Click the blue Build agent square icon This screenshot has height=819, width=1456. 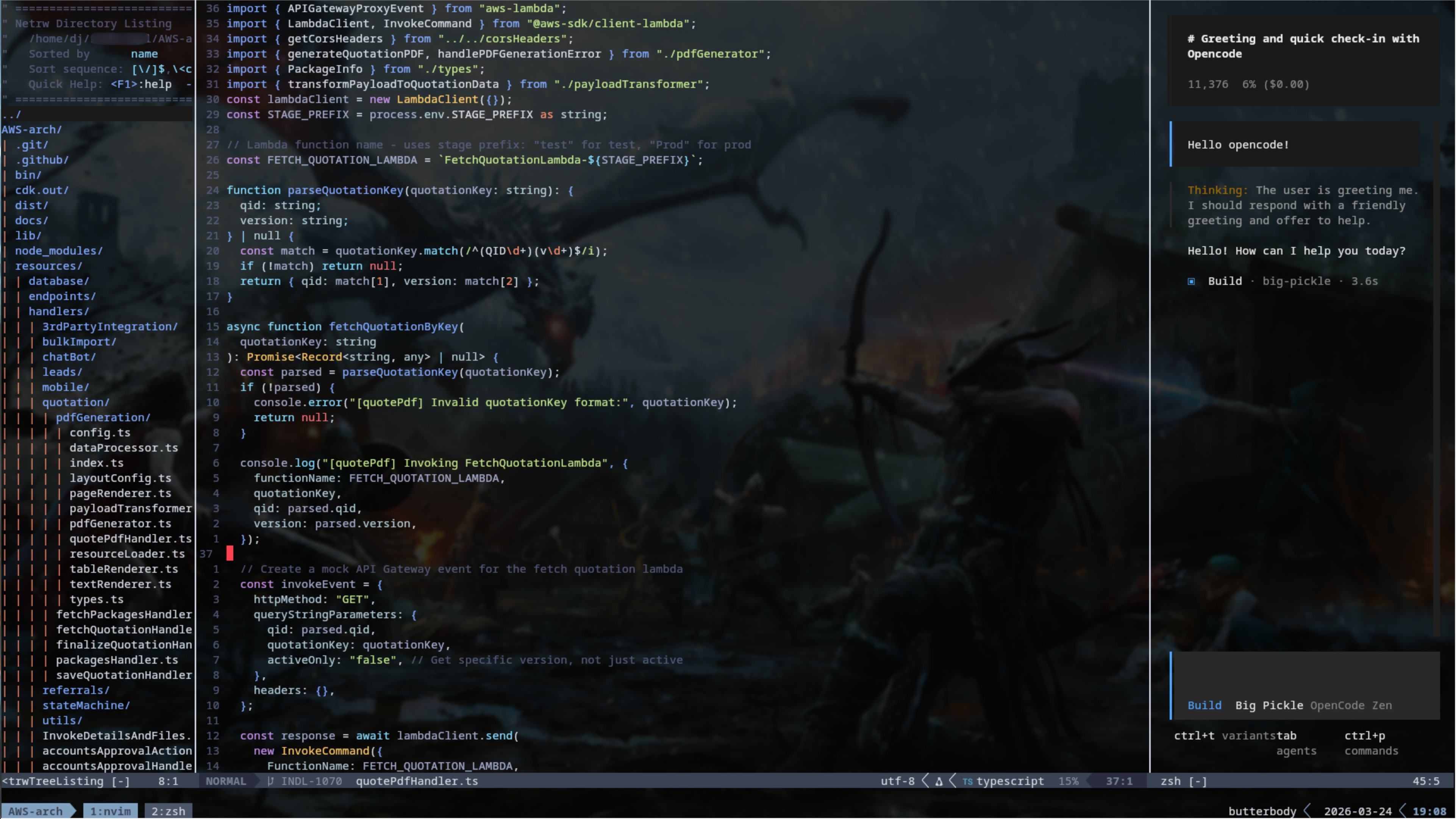point(1192,281)
